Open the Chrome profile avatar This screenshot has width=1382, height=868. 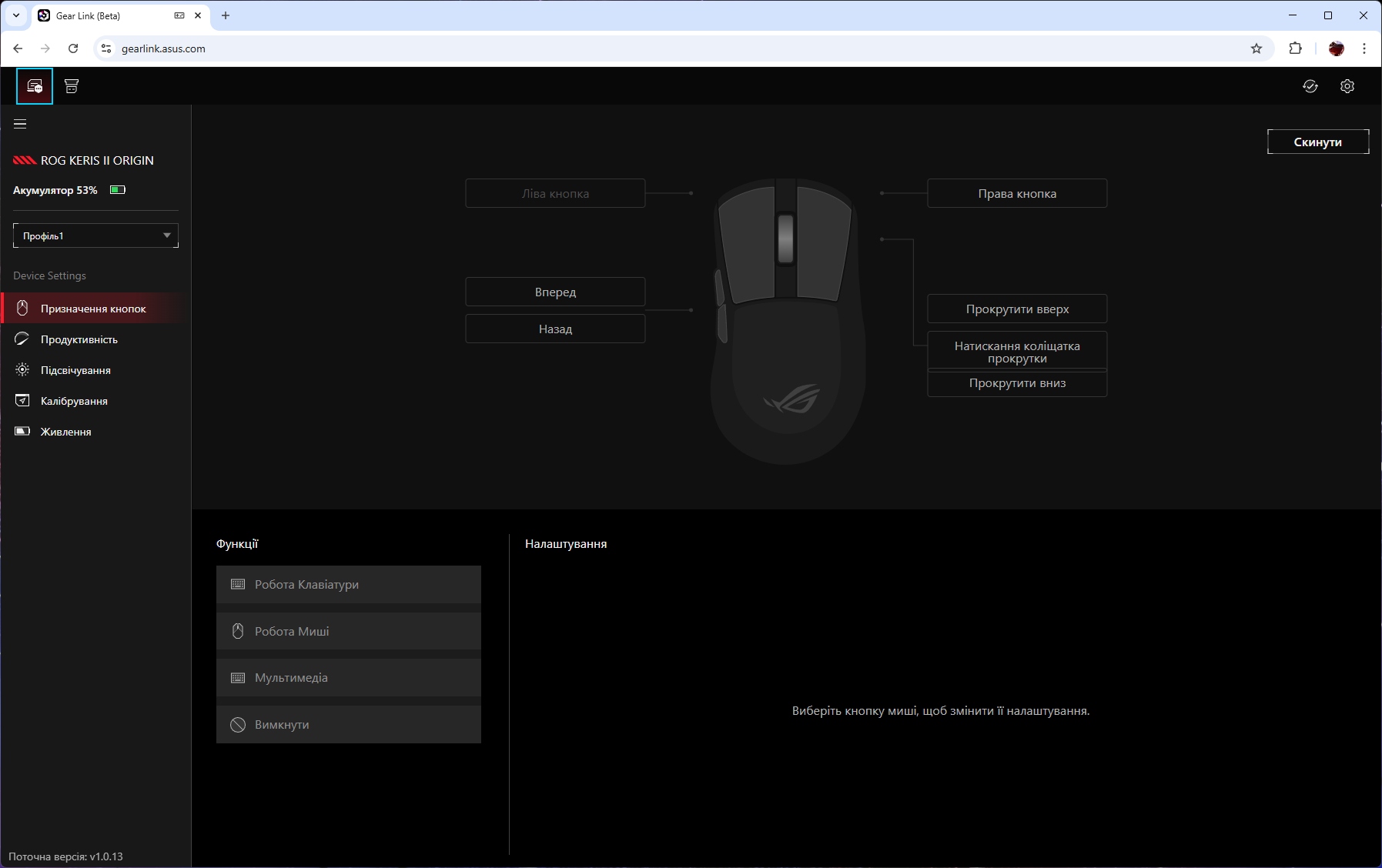[1337, 48]
